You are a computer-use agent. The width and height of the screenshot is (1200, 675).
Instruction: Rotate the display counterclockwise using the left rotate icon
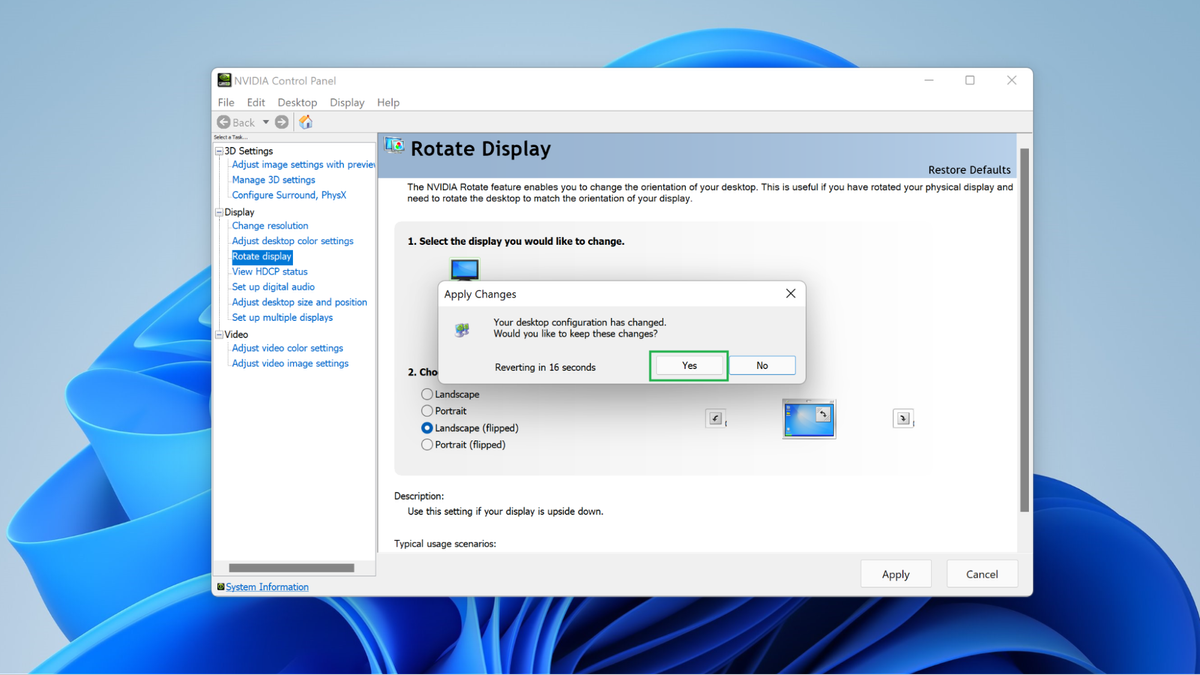click(x=715, y=418)
